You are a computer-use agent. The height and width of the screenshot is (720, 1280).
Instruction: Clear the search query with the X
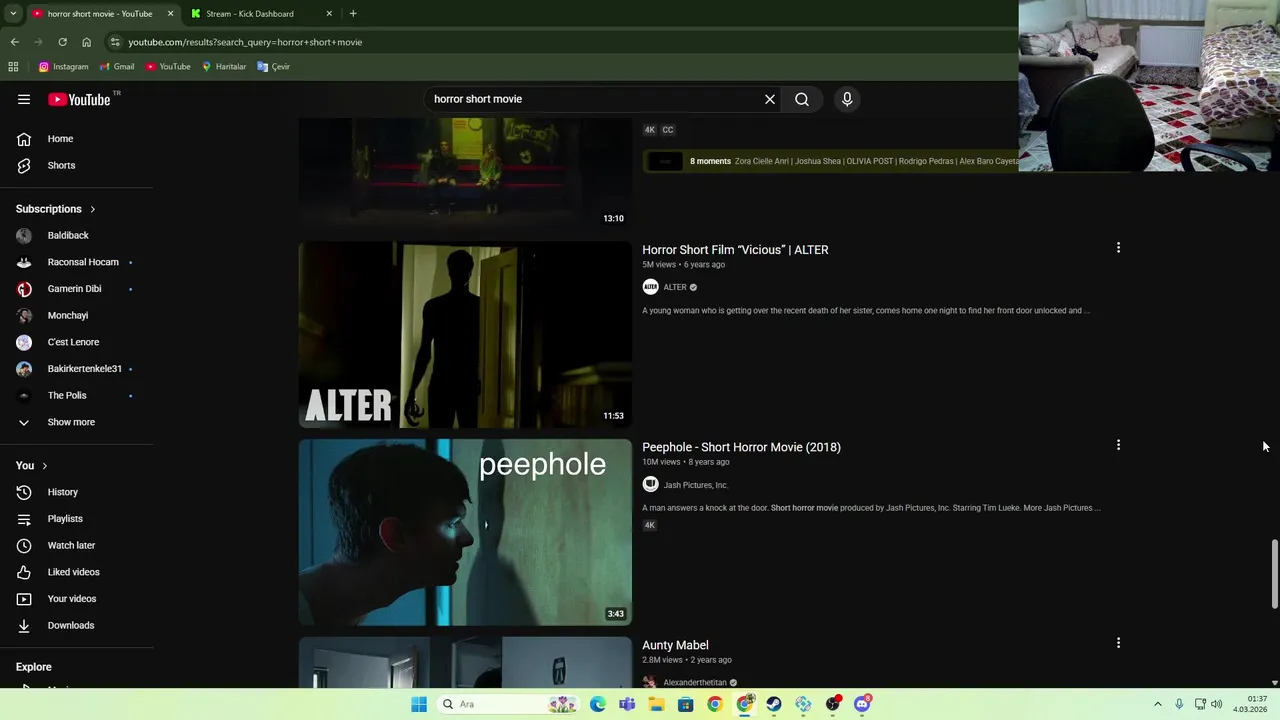pyautogui.click(x=770, y=99)
